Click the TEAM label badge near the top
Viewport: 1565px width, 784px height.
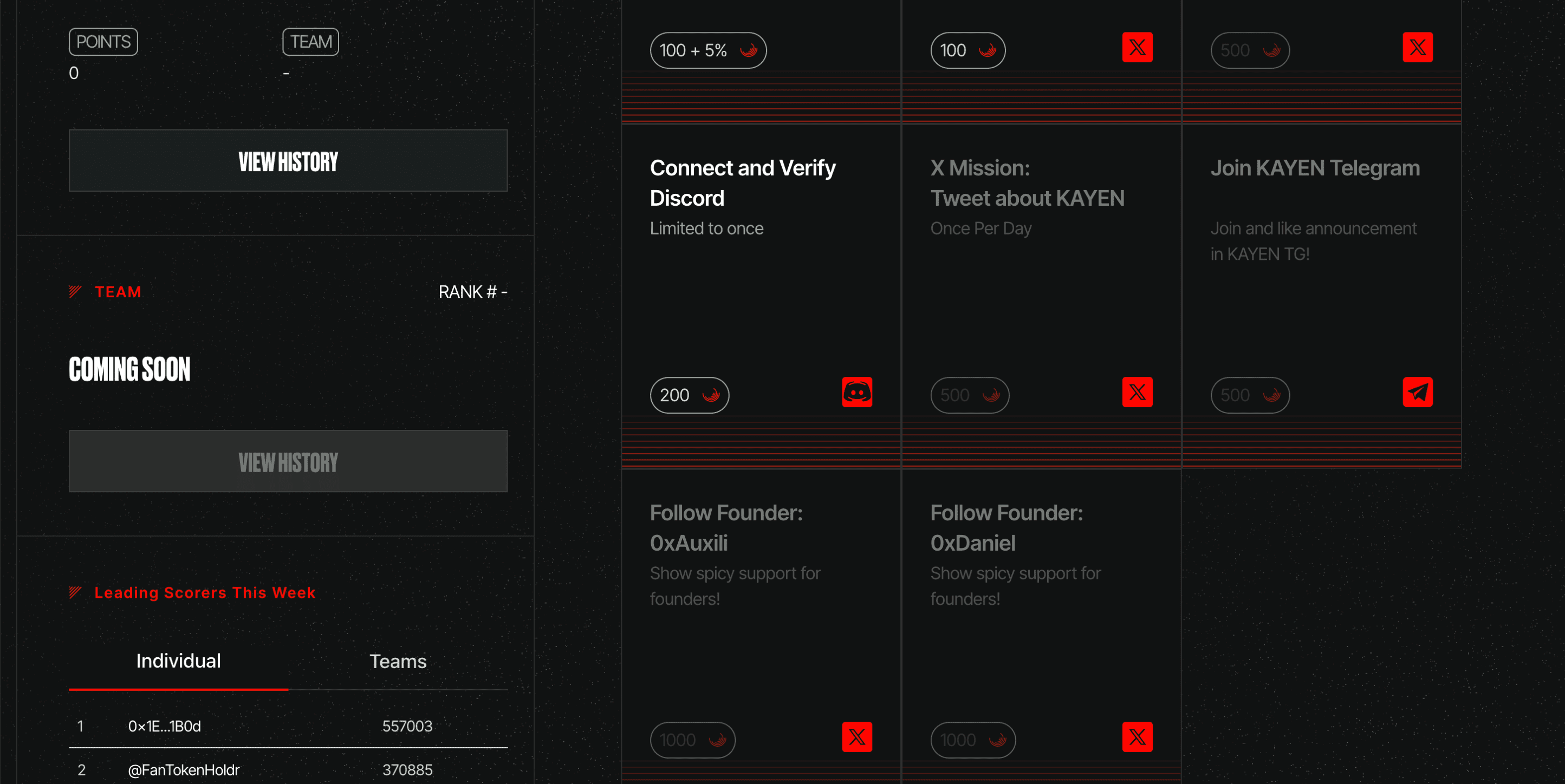click(x=310, y=42)
